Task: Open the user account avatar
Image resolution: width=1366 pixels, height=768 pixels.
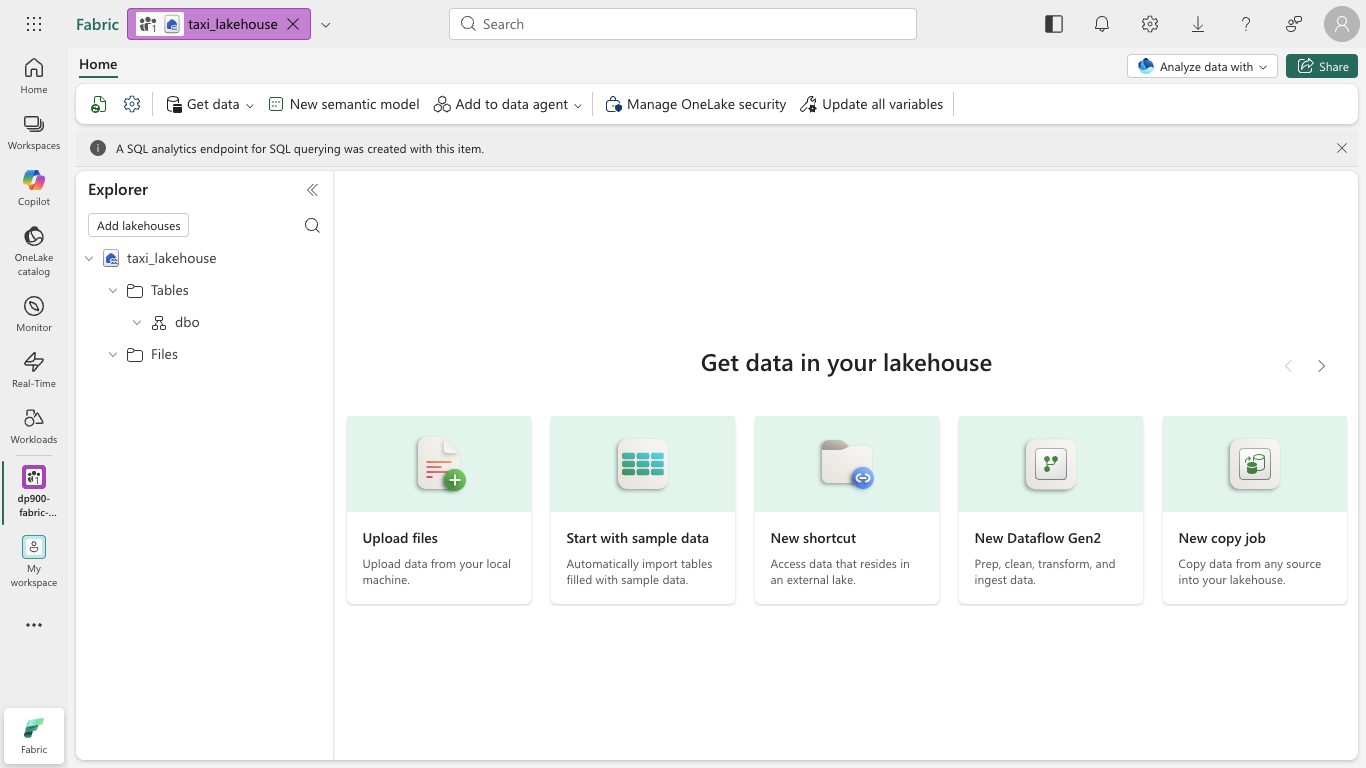Action: (1341, 24)
